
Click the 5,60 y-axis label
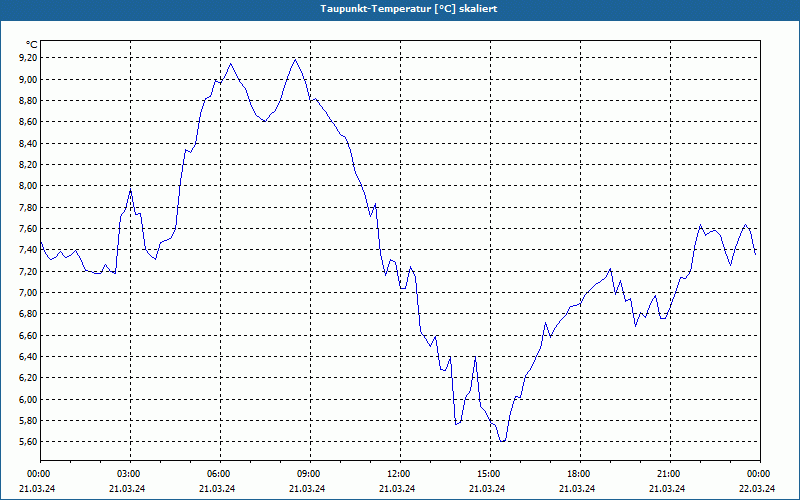point(29,442)
